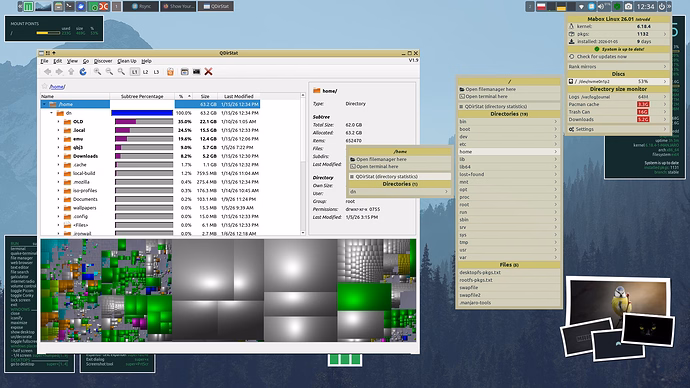Image resolution: width=690 pixels, height=388 pixels.
Task: Open the Rank mirrors submenu
Action: [617, 66]
